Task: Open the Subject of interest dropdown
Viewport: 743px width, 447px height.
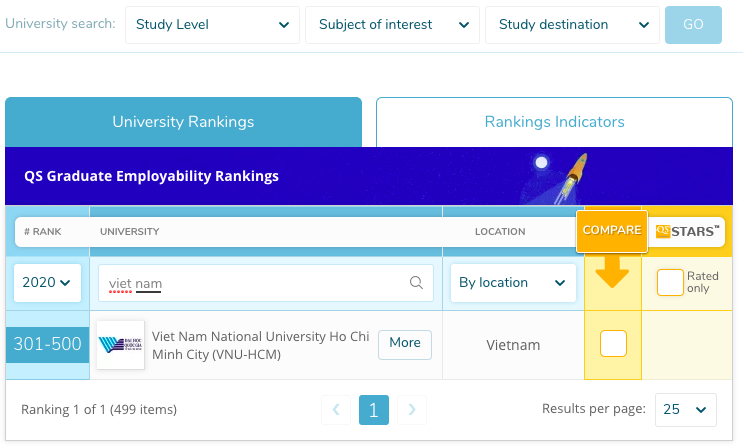Action: click(392, 25)
